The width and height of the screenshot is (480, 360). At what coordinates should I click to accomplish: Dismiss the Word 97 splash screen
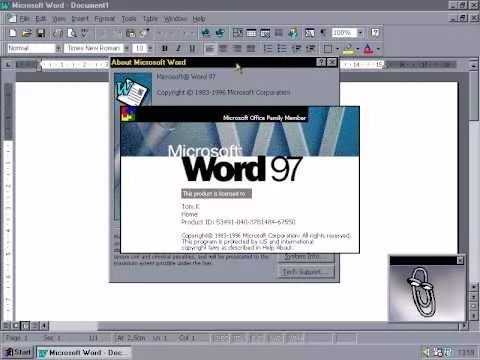click(240, 180)
